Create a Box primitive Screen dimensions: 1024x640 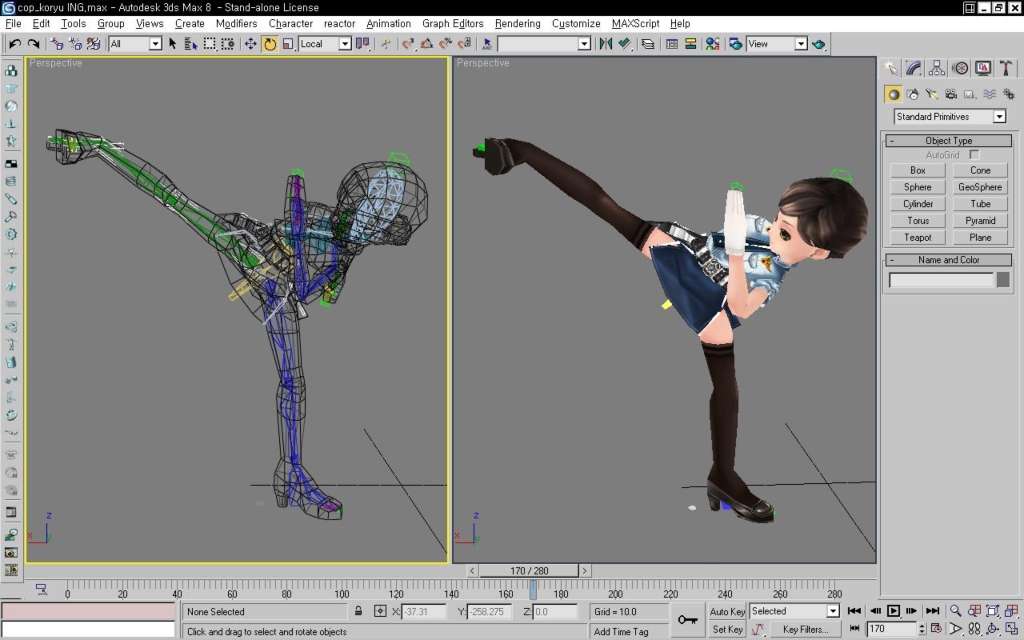(918, 170)
